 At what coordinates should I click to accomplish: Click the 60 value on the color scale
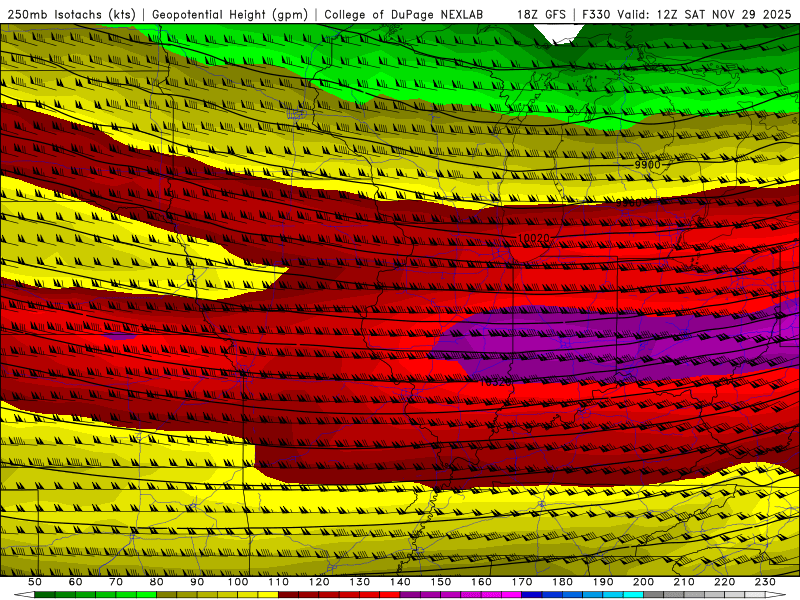coord(75,582)
